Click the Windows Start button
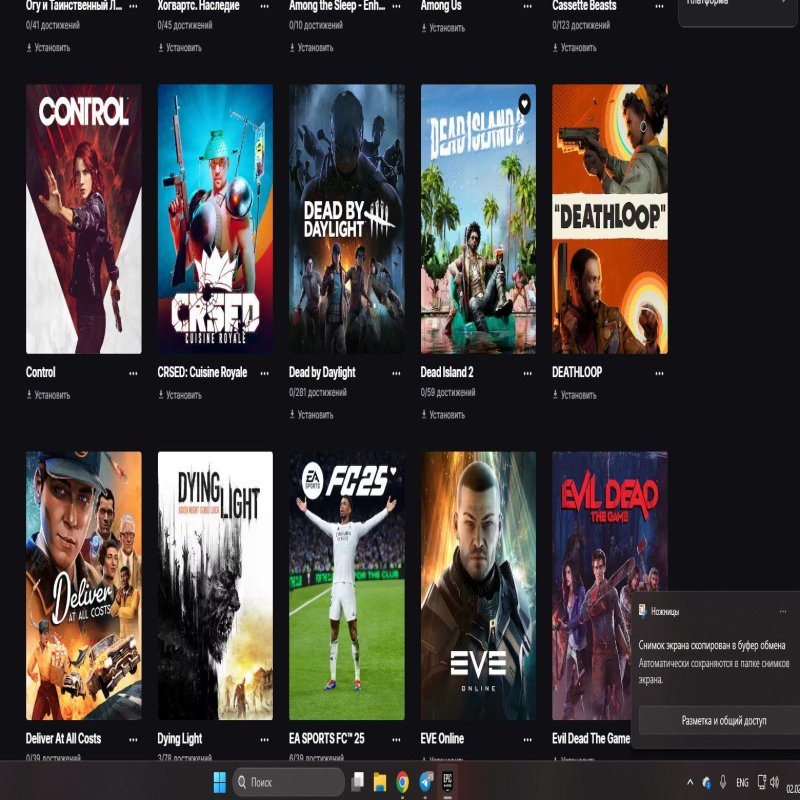 (219, 782)
